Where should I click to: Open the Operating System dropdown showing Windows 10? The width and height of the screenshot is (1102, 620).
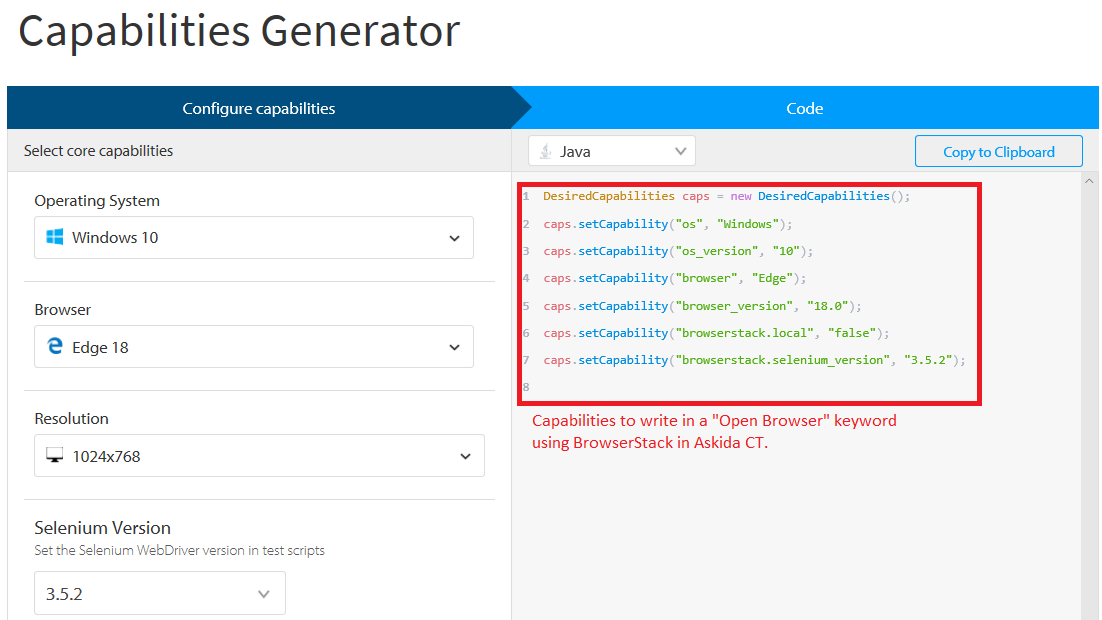click(254, 238)
